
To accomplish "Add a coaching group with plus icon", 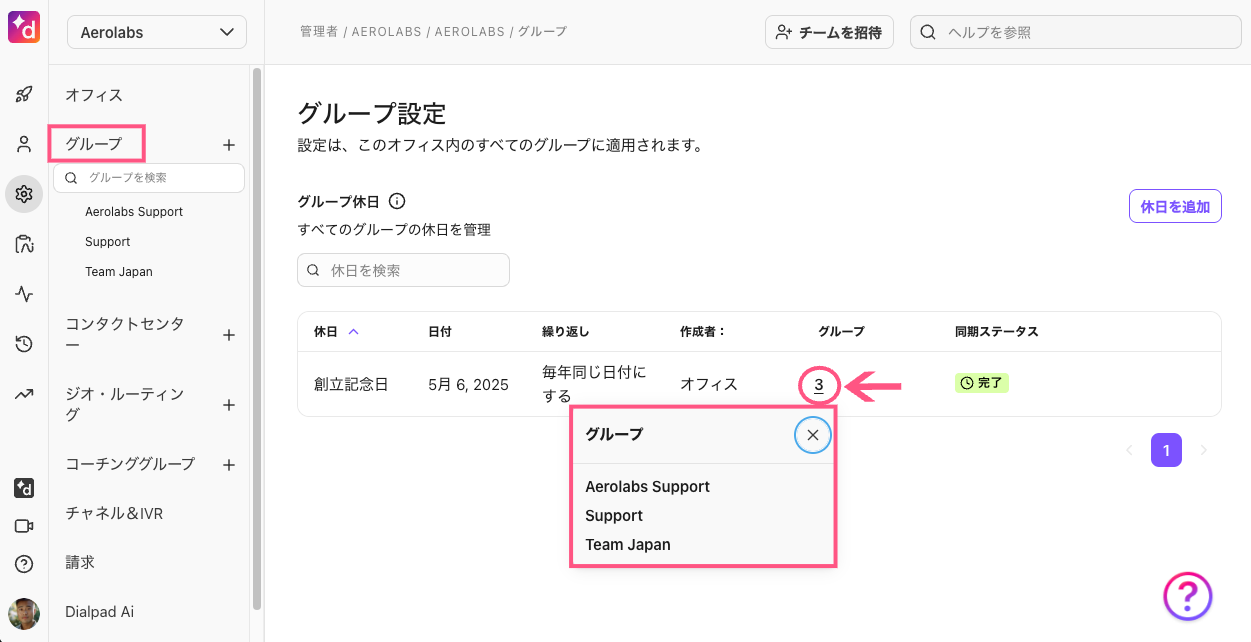I will 228,465.
